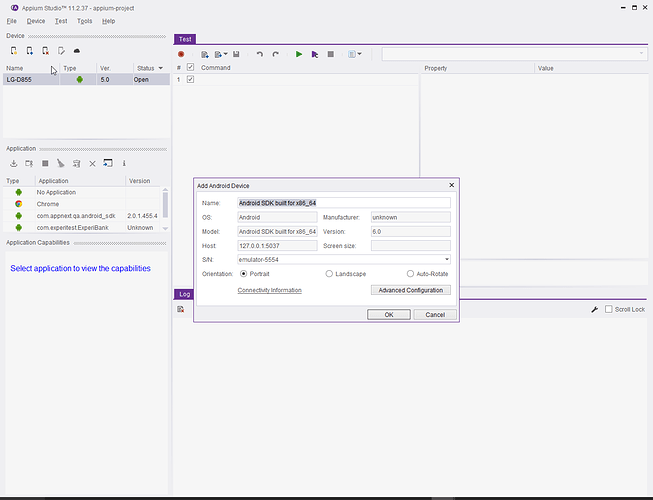Screen dimensions: 653x500
Task: Choose the Auto-Rotate orientation option
Action: click(x=410, y=273)
